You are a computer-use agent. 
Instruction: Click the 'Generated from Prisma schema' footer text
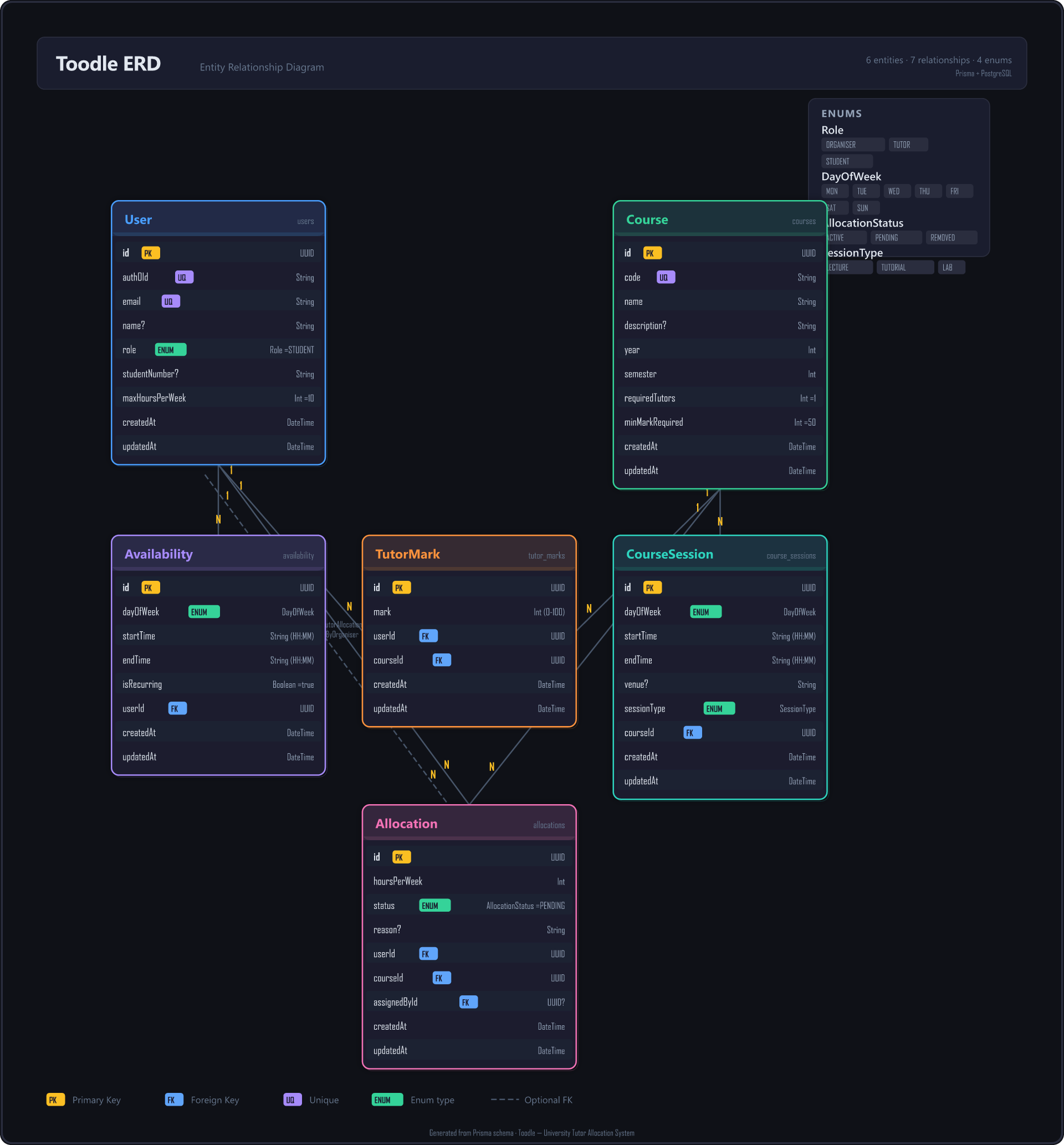[x=532, y=1133]
